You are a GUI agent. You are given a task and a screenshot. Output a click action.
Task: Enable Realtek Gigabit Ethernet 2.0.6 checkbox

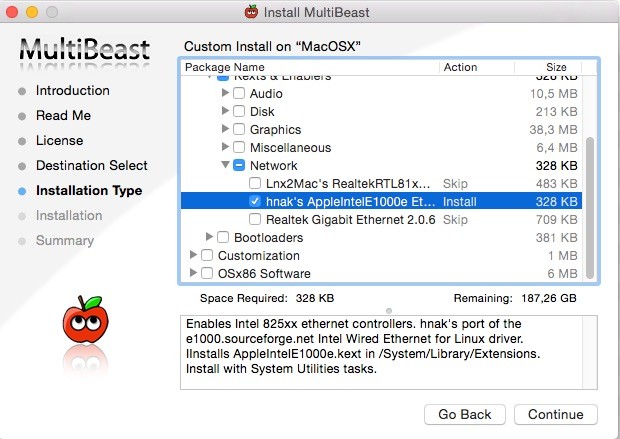click(255, 219)
